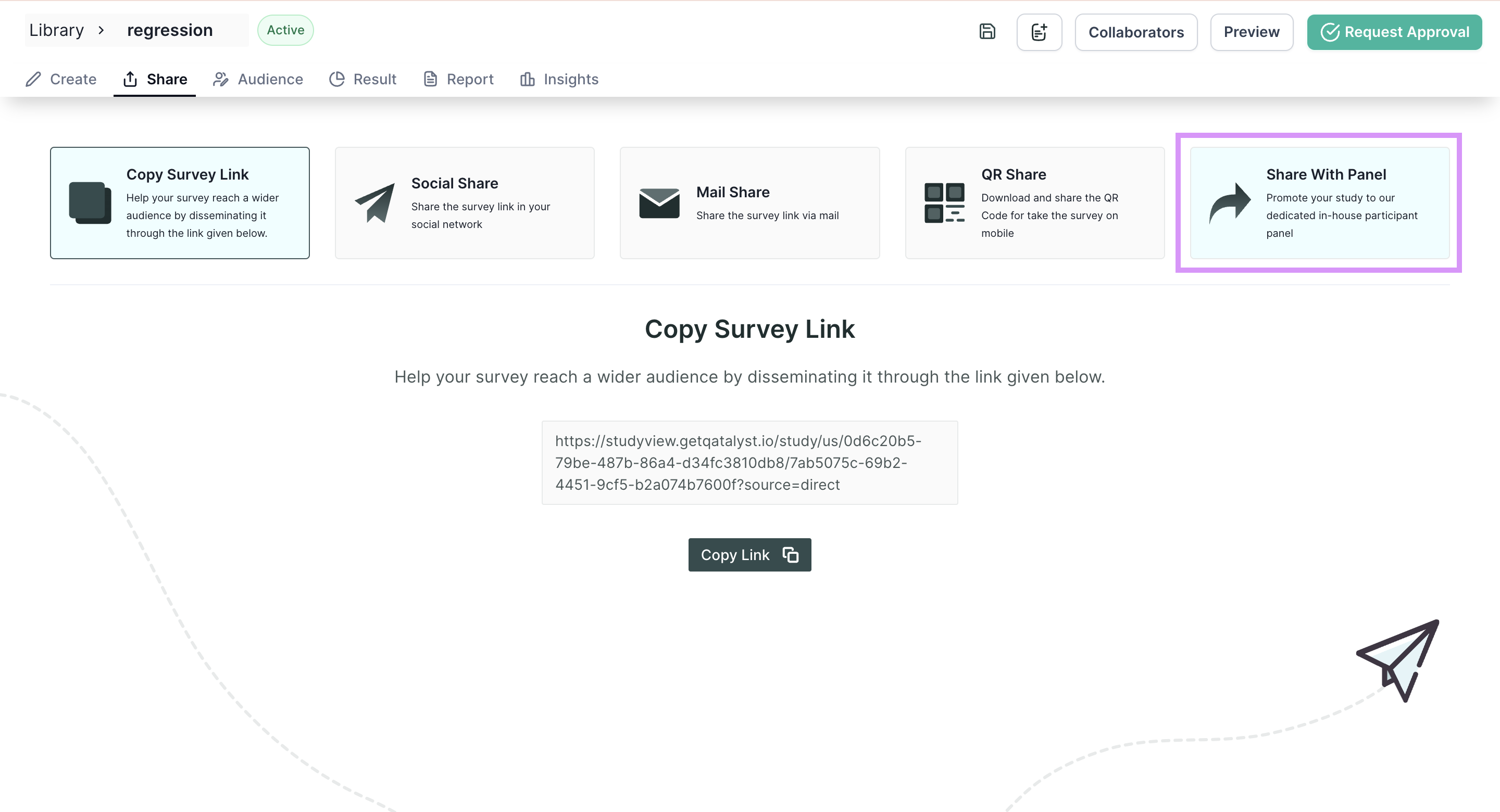Click the envelope icon in Mail Share card
The height and width of the screenshot is (812, 1500).
pos(659,202)
